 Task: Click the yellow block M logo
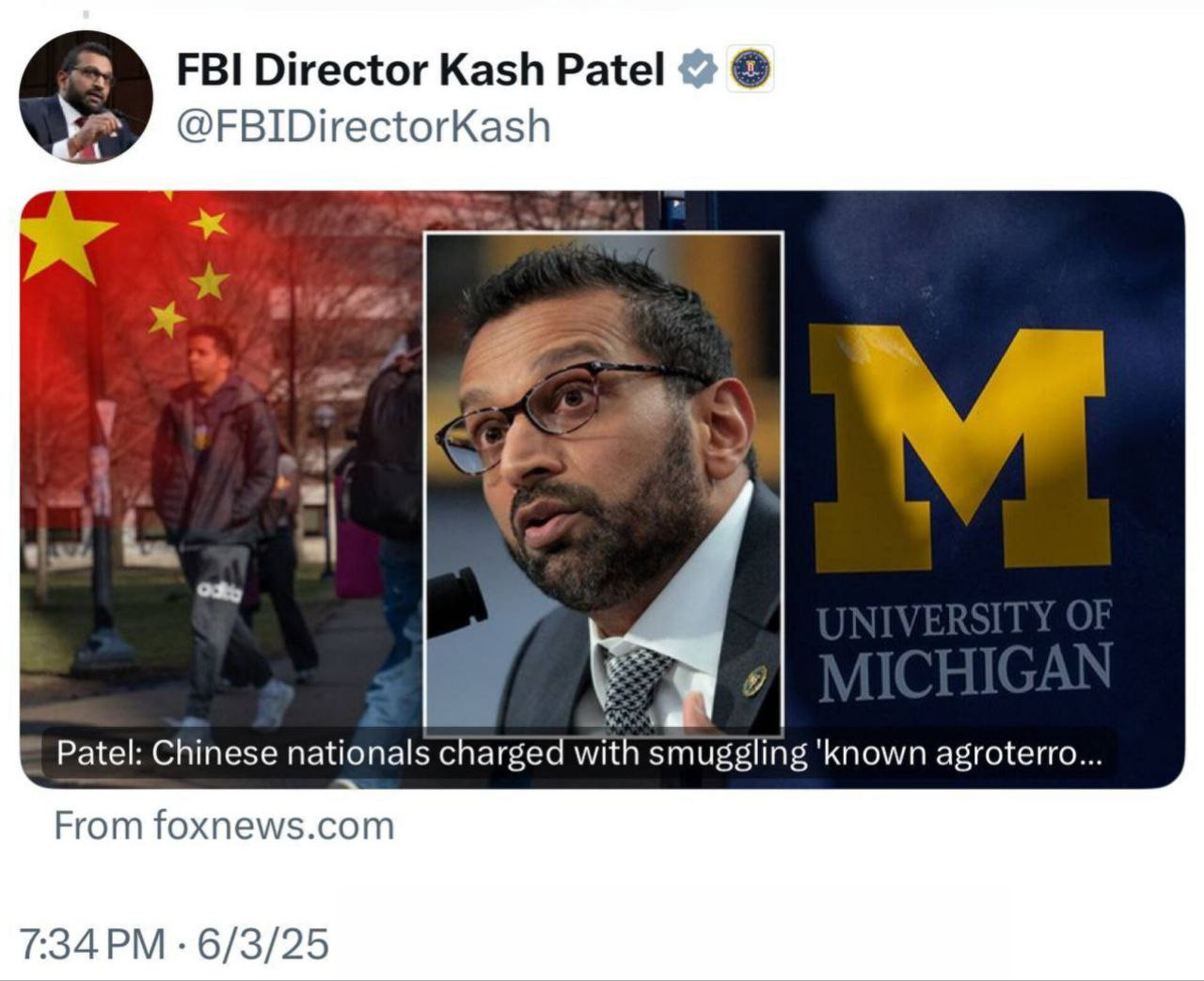pos(959,449)
